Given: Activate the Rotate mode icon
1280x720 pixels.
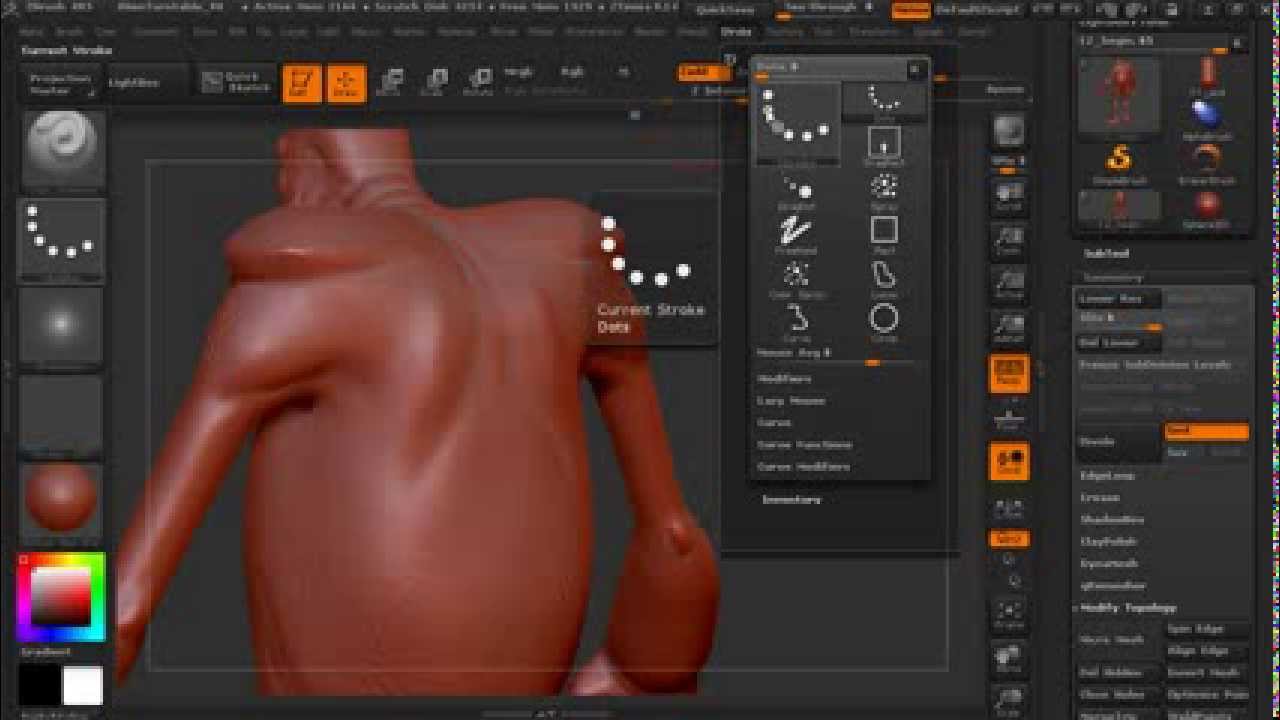Looking at the screenshot, I should click(478, 83).
